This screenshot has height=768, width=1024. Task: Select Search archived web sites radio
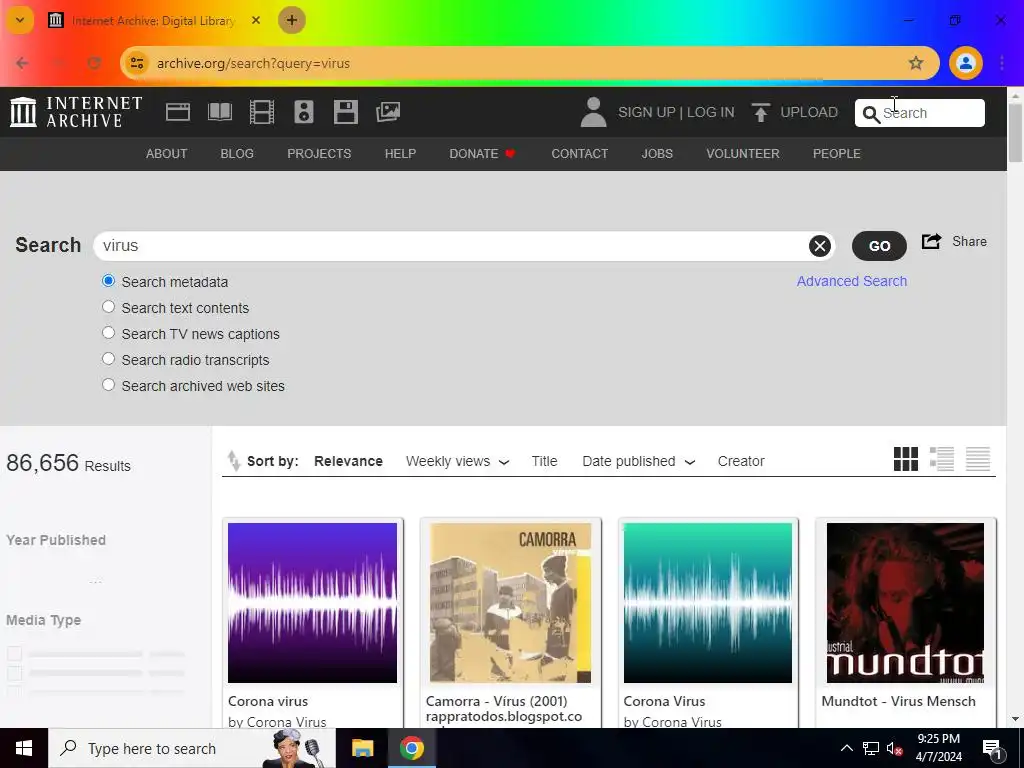coord(108,385)
